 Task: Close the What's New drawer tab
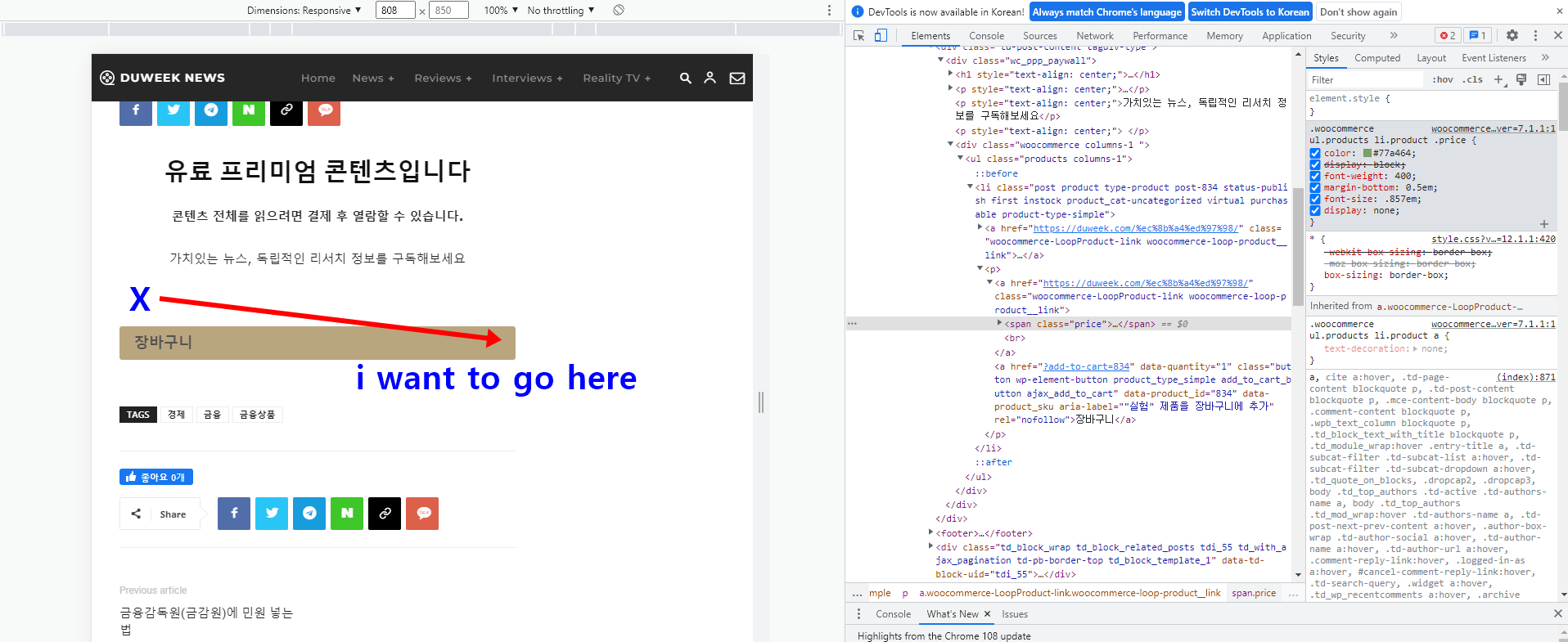(987, 614)
